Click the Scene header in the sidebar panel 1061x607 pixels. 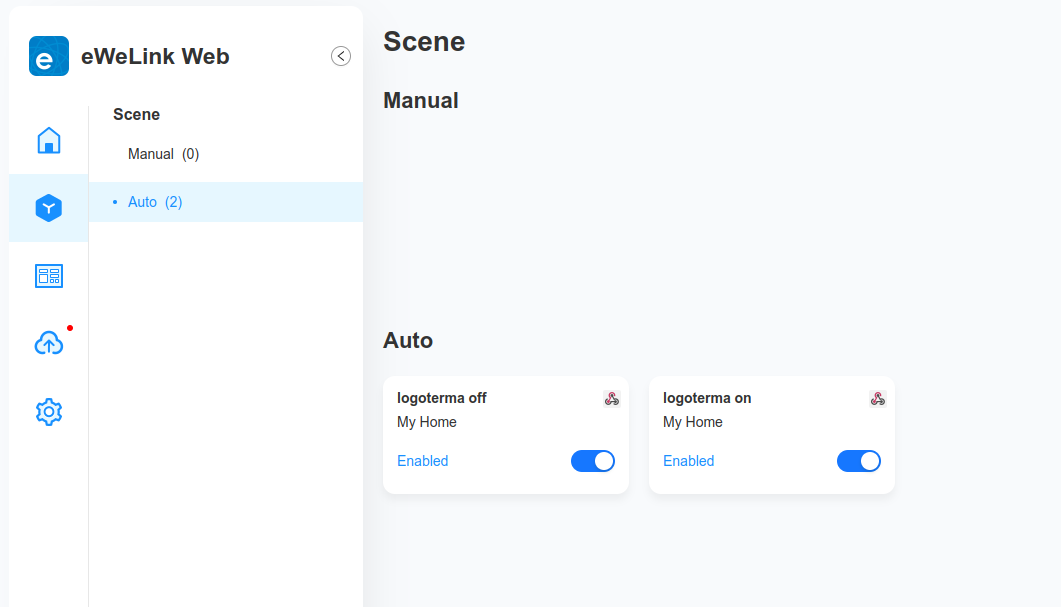pos(137,114)
